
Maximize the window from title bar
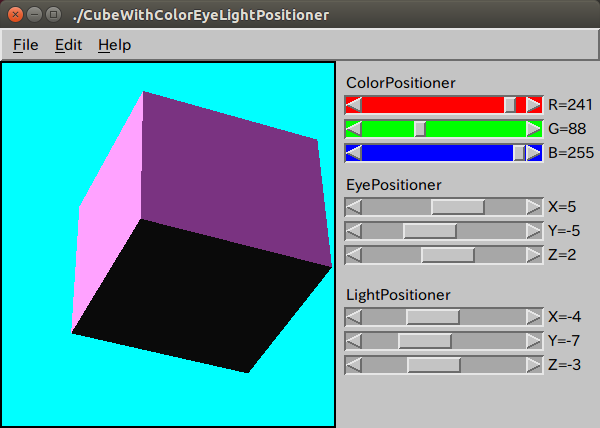point(54,15)
